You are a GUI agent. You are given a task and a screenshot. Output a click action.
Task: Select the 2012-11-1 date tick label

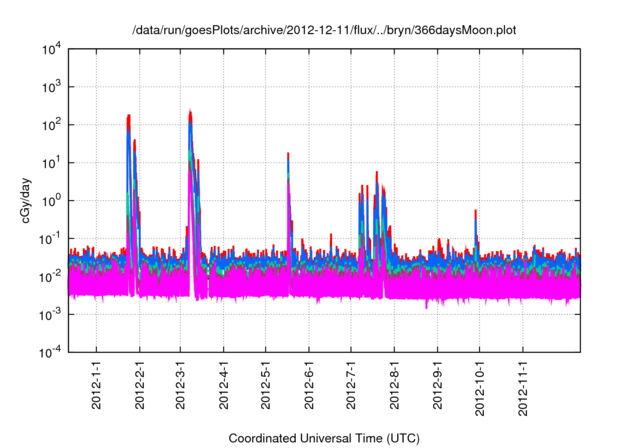pos(522,392)
